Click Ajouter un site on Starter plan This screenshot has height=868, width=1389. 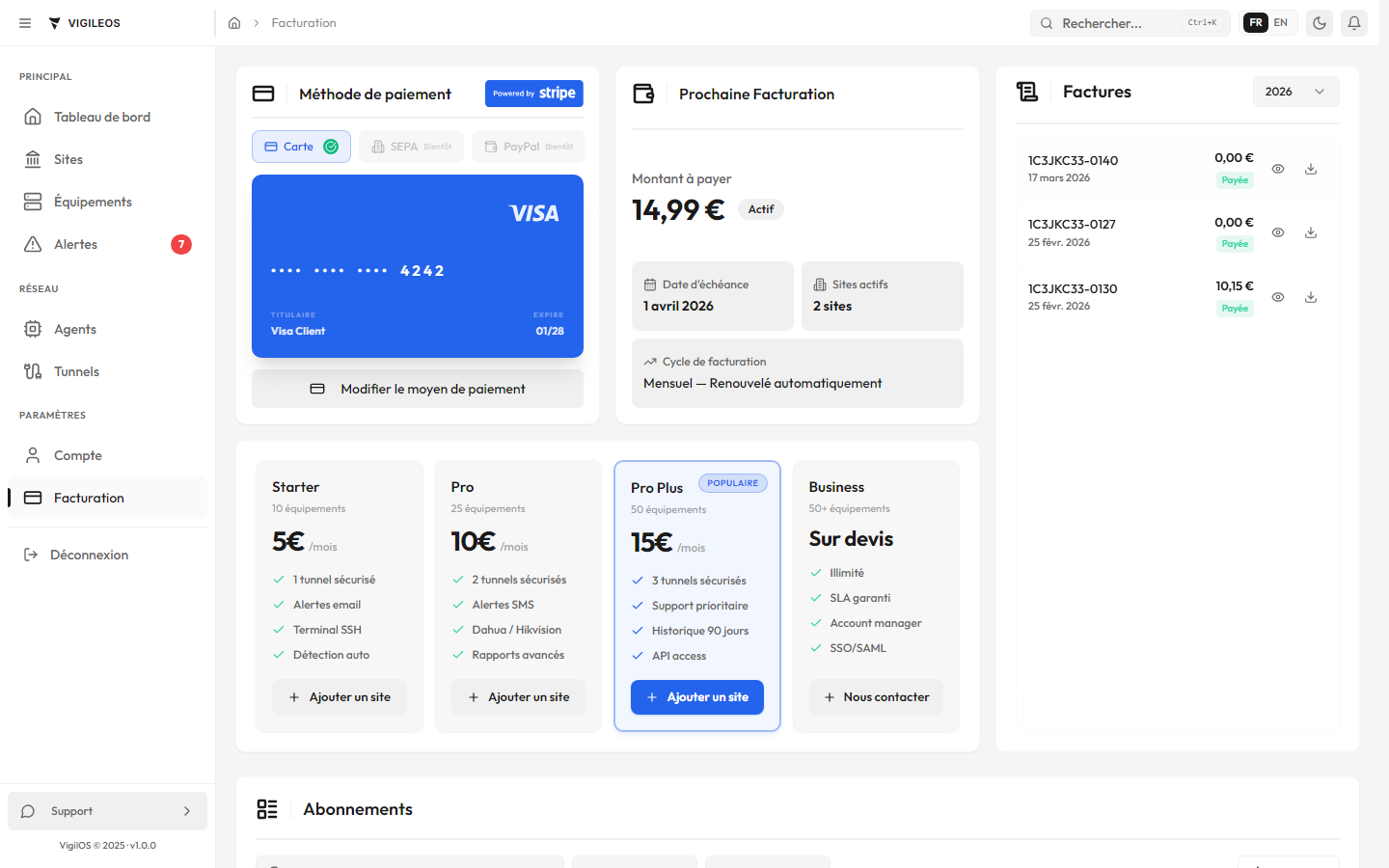point(340,697)
